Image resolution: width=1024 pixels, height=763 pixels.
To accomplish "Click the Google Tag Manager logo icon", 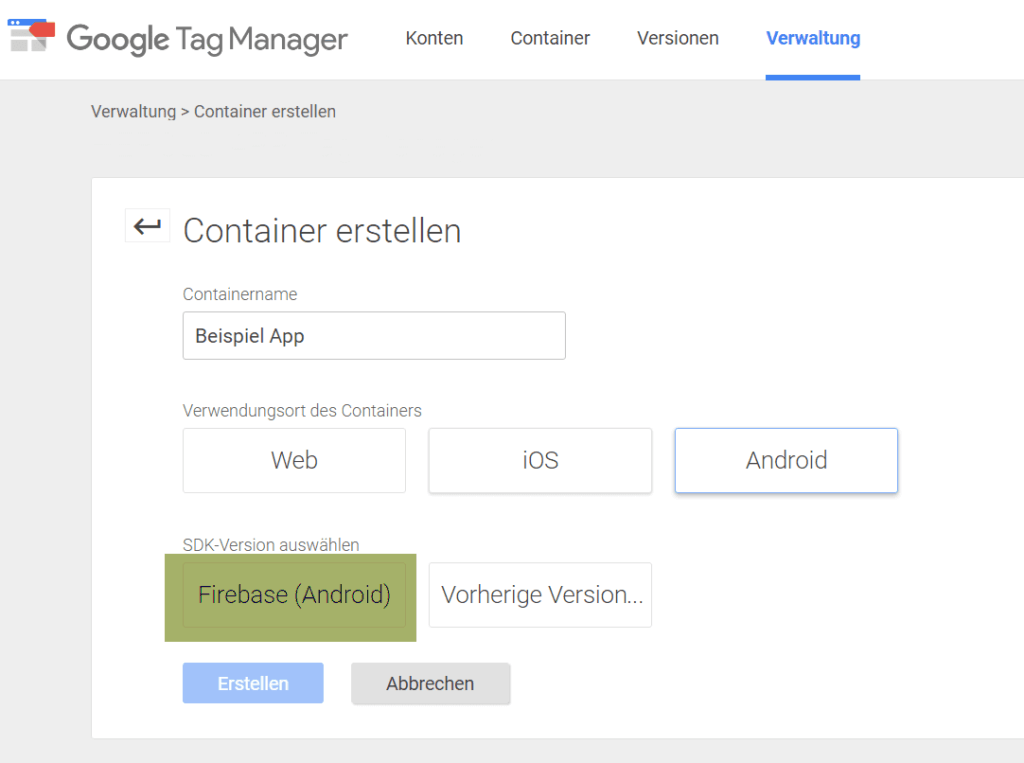I will (x=31, y=37).
